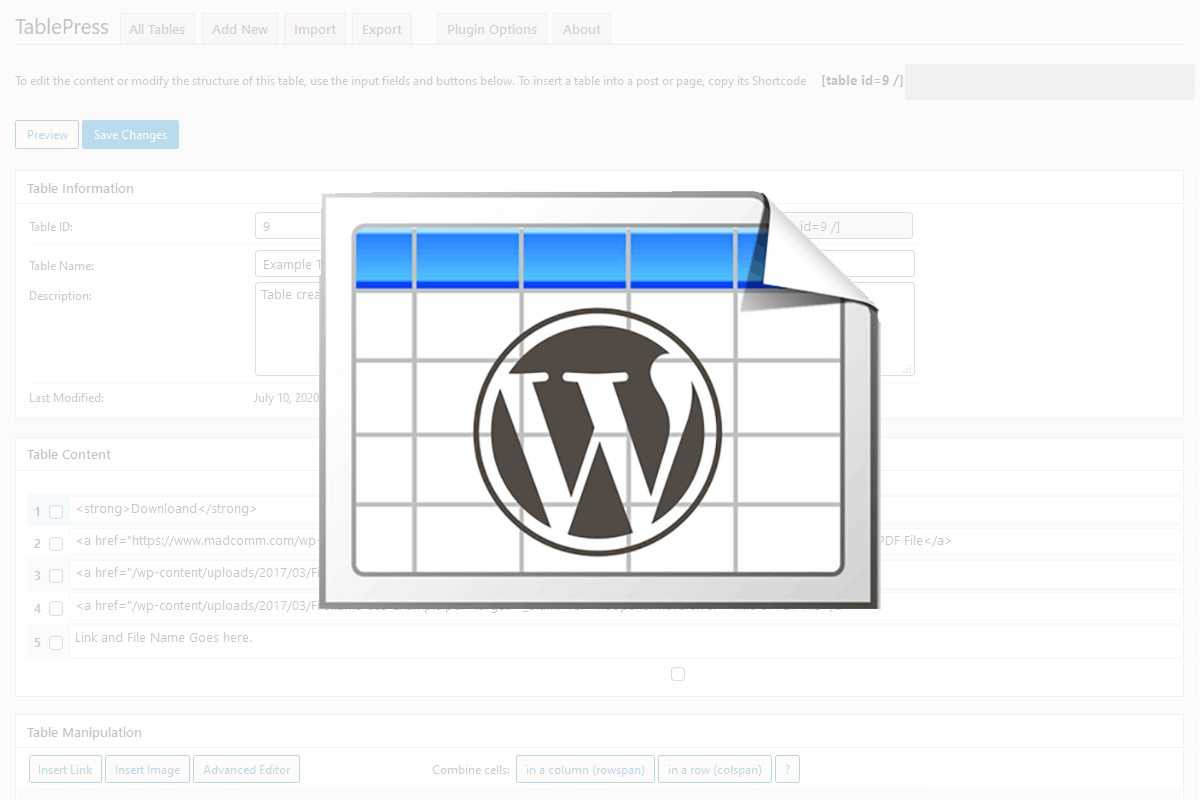Screen dimensions: 1200x800
Task: Select the row 1 checkbox
Action: 56,512
